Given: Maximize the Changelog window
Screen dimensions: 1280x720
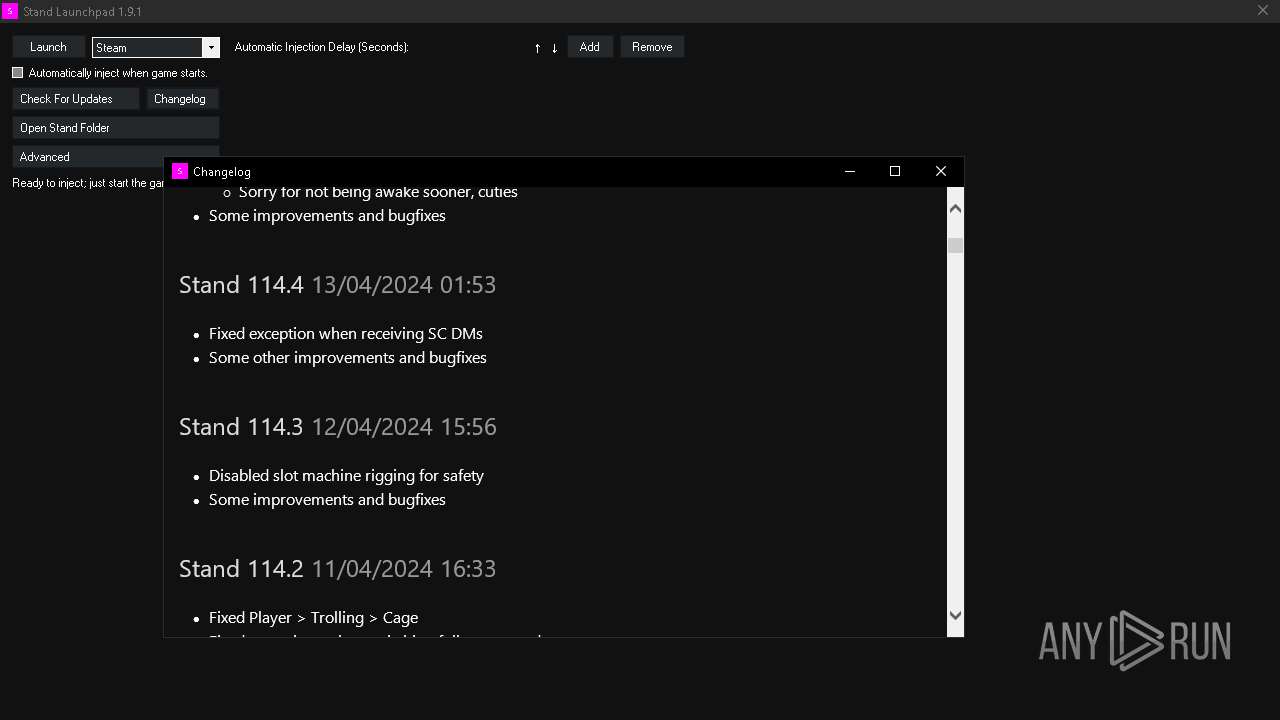Looking at the screenshot, I should [895, 171].
